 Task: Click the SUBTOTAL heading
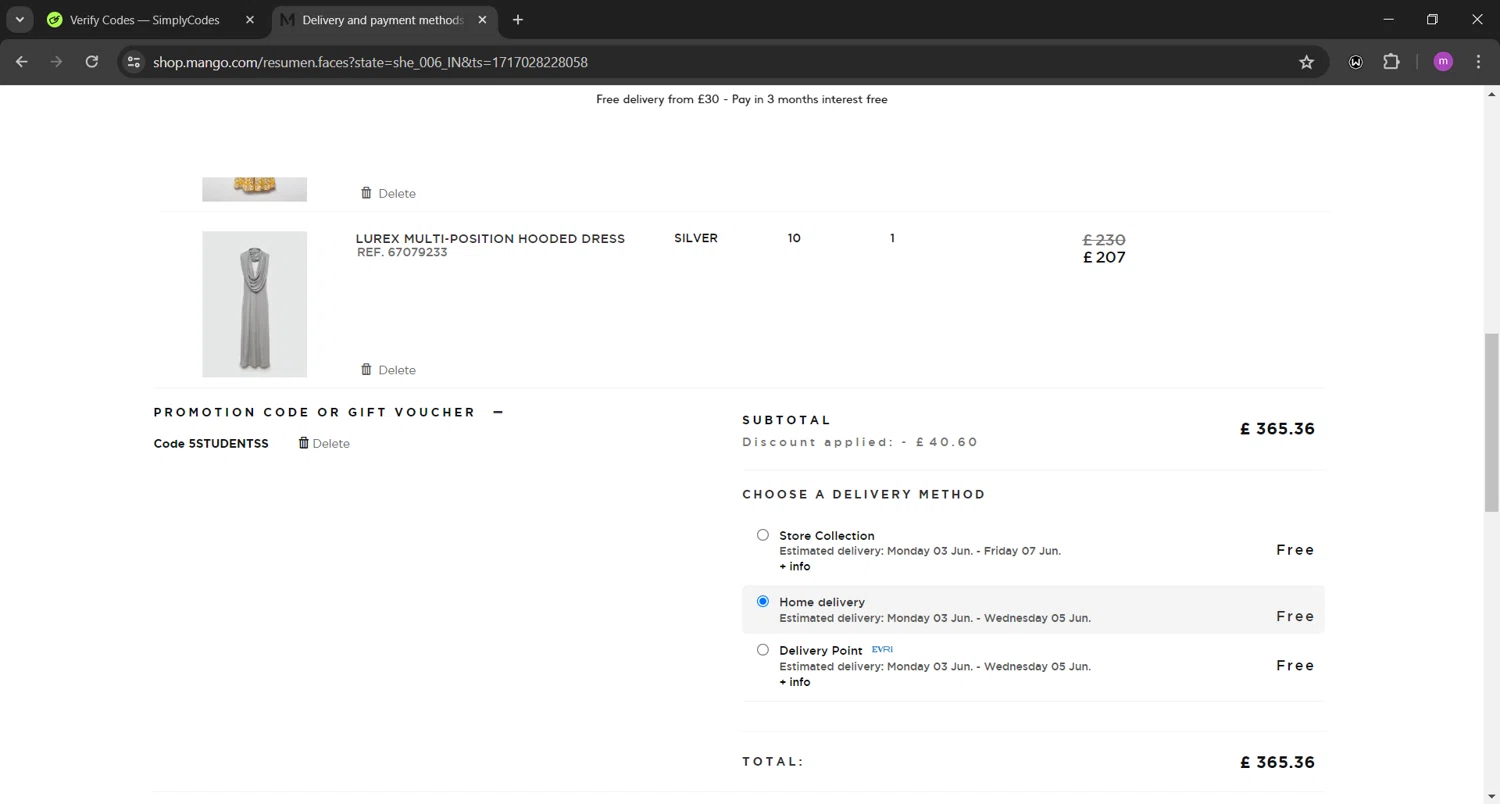786,420
